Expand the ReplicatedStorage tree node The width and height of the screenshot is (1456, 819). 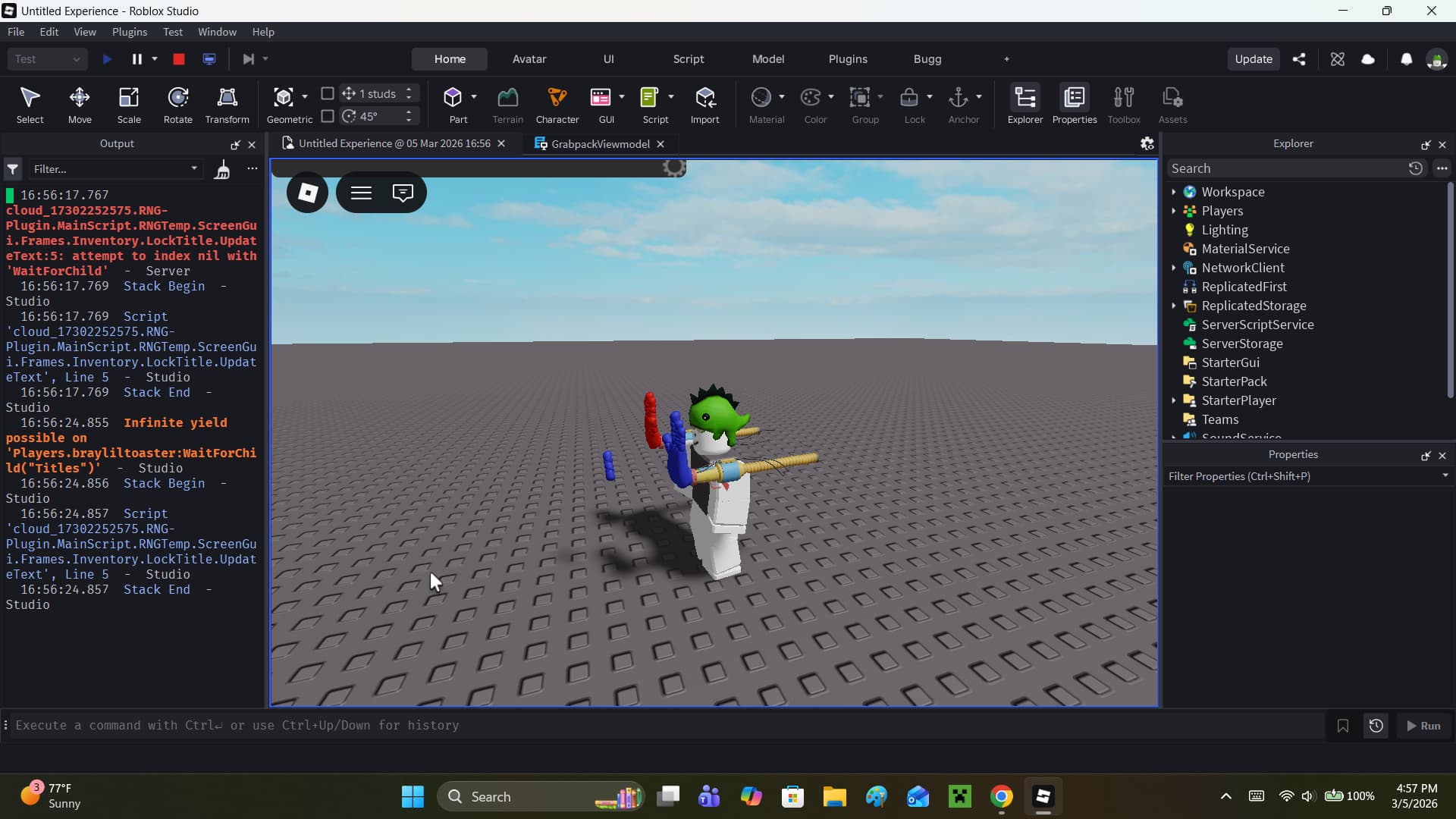click(1174, 306)
